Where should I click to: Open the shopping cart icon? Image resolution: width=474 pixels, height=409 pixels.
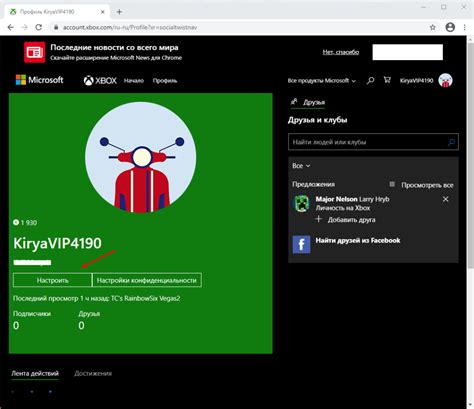click(387, 80)
